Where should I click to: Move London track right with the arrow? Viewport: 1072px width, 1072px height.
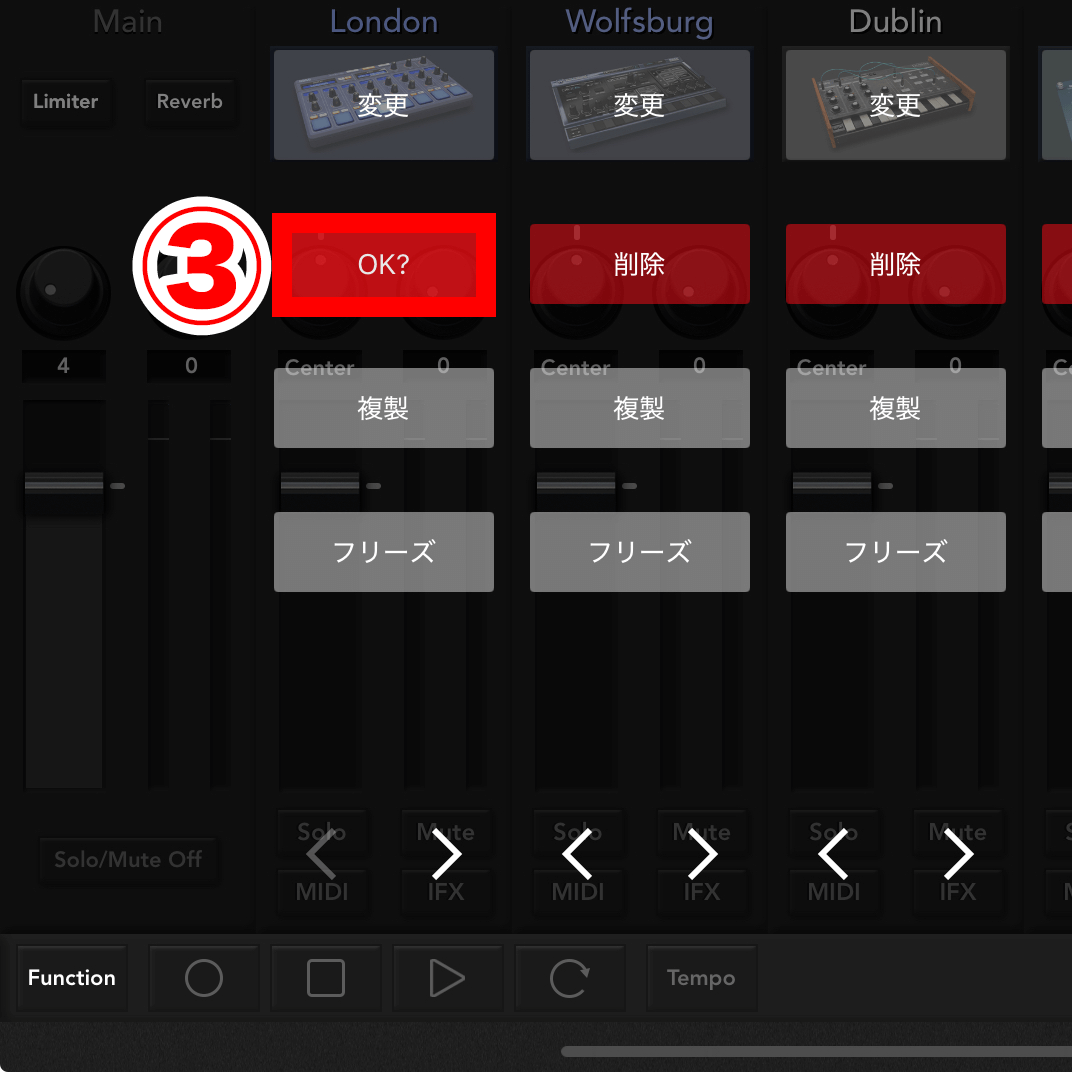click(447, 855)
